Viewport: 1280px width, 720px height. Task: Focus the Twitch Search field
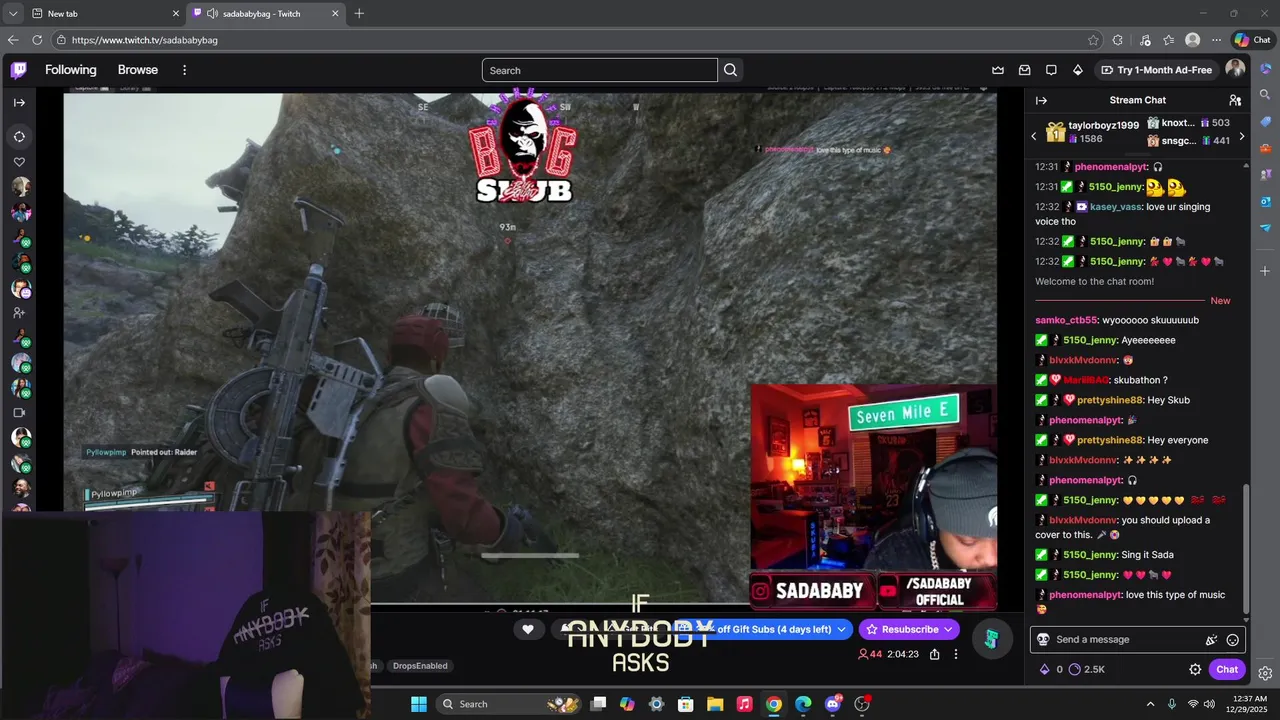600,70
